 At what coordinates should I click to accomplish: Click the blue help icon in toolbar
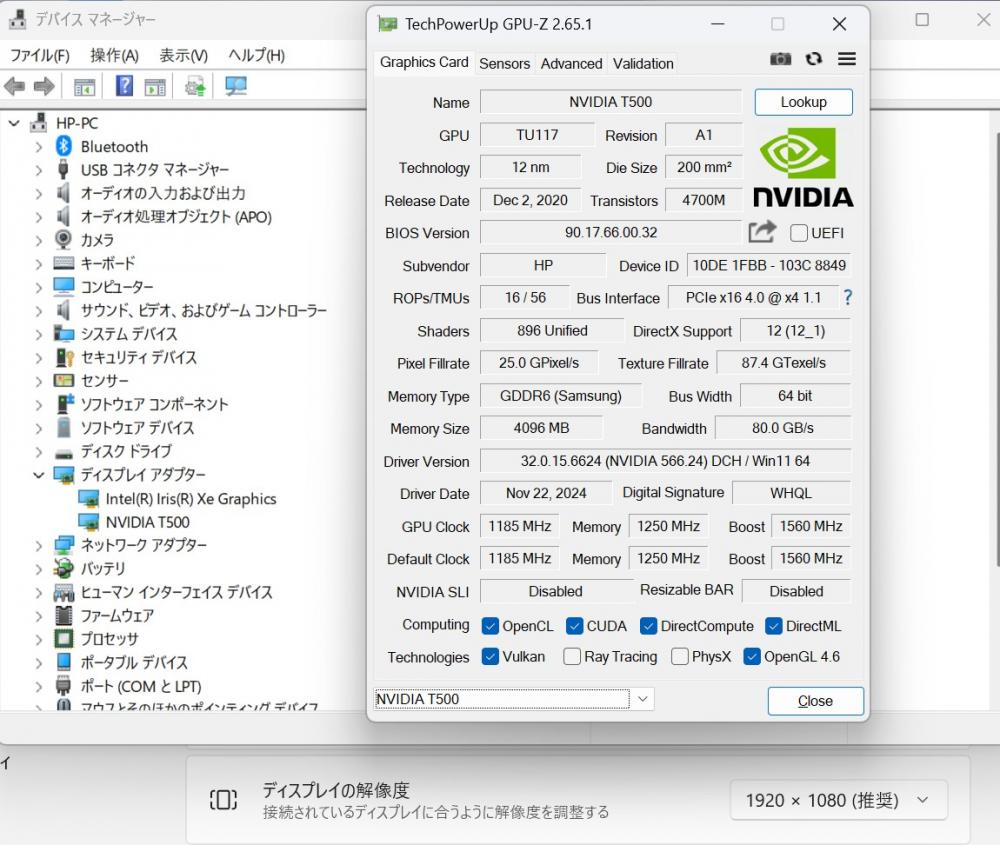[124, 85]
